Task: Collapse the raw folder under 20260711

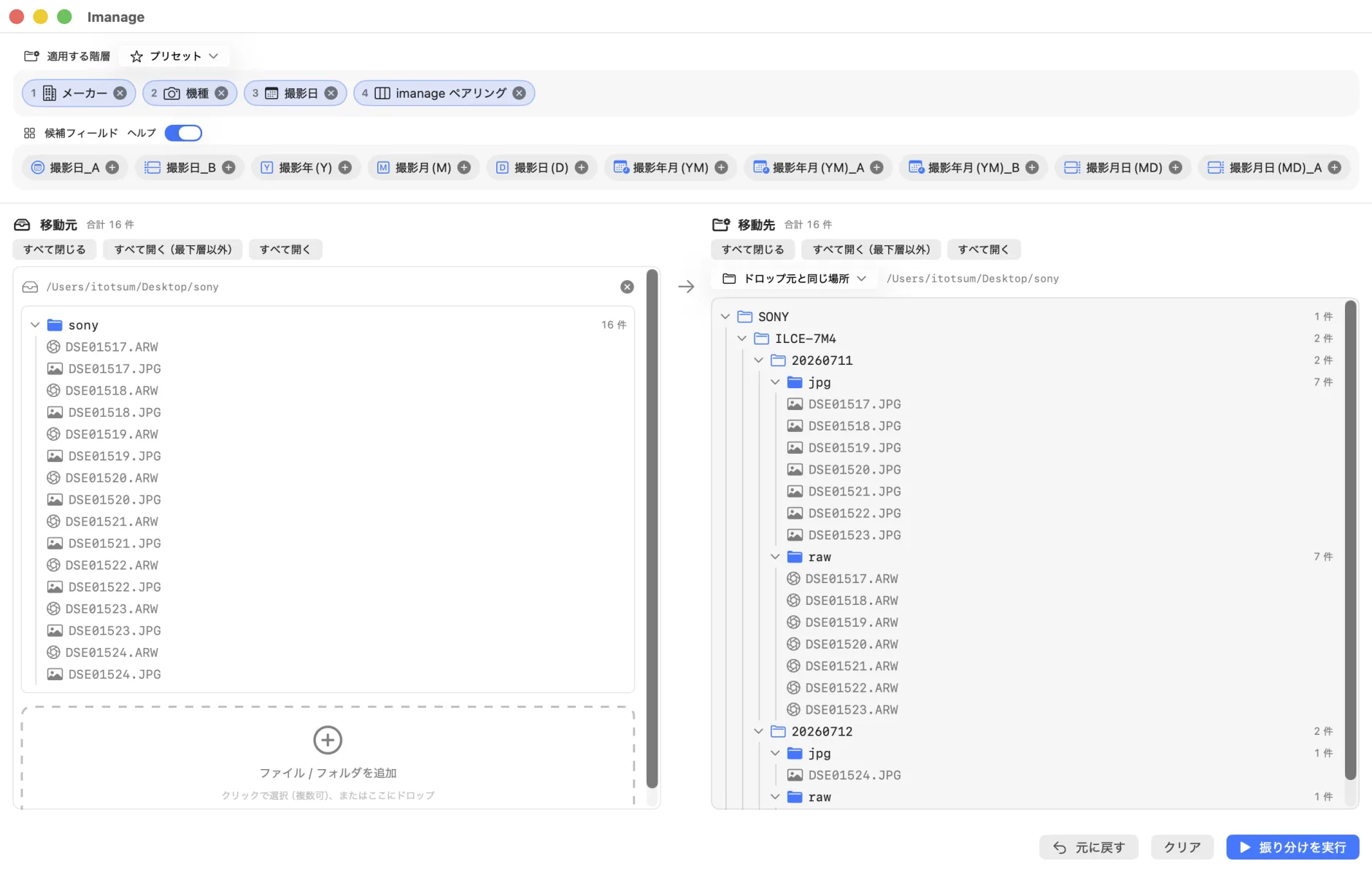Action: (775, 557)
